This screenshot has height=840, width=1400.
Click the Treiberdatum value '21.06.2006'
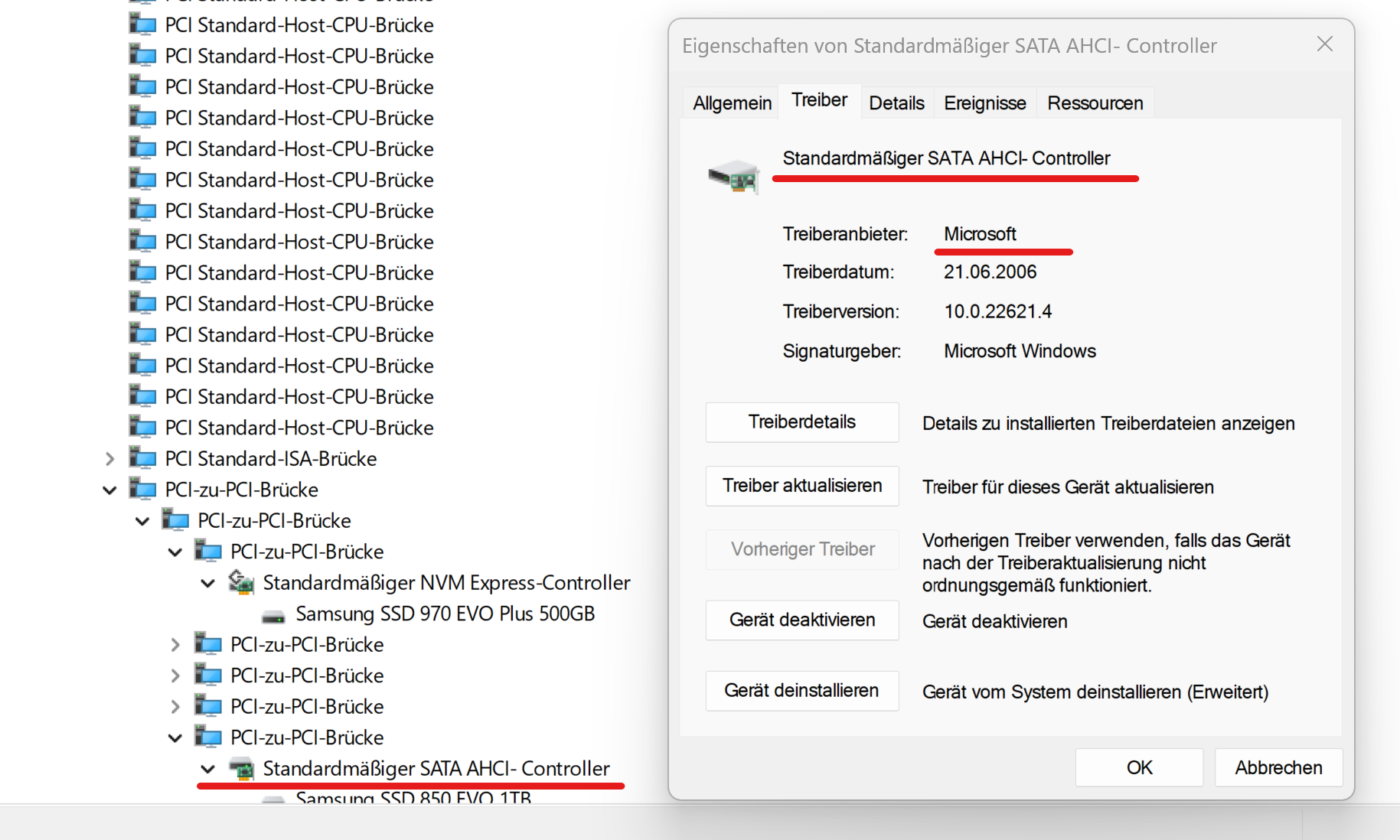[x=990, y=272]
